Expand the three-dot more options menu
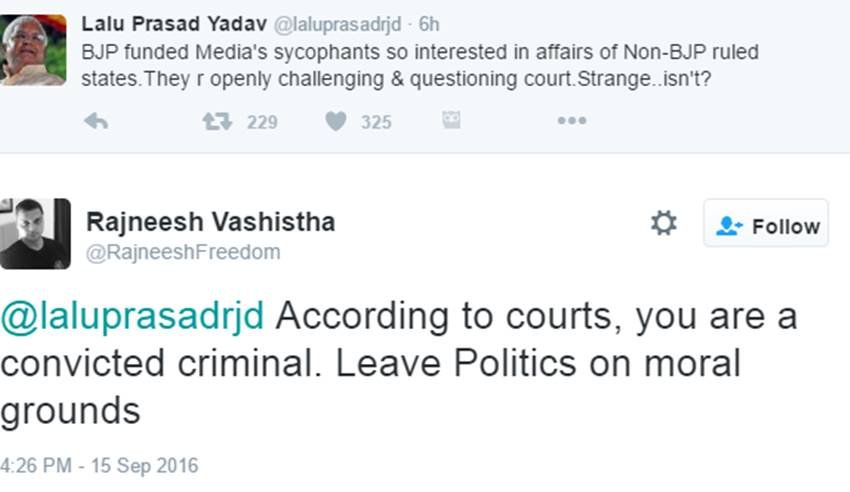Image resolution: width=850 pixels, height=492 pixels. point(571,121)
